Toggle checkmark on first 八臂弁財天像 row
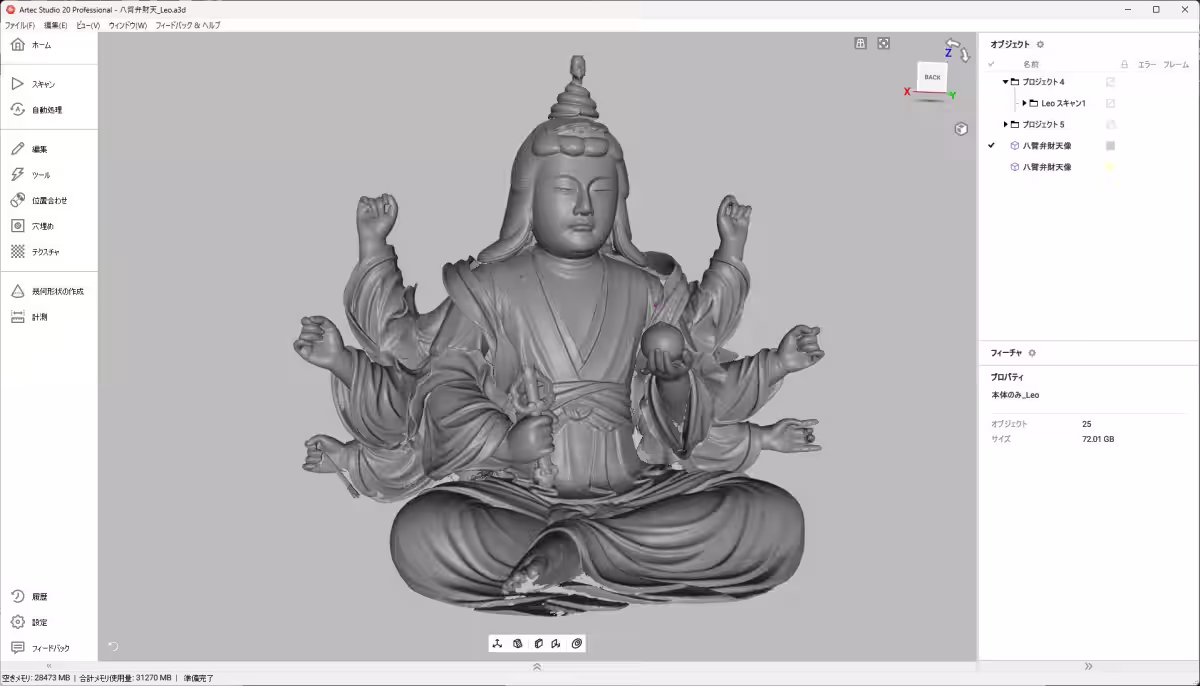Image resolution: width=1200 pixels, height=686 pixels. [x=992, y=146]
